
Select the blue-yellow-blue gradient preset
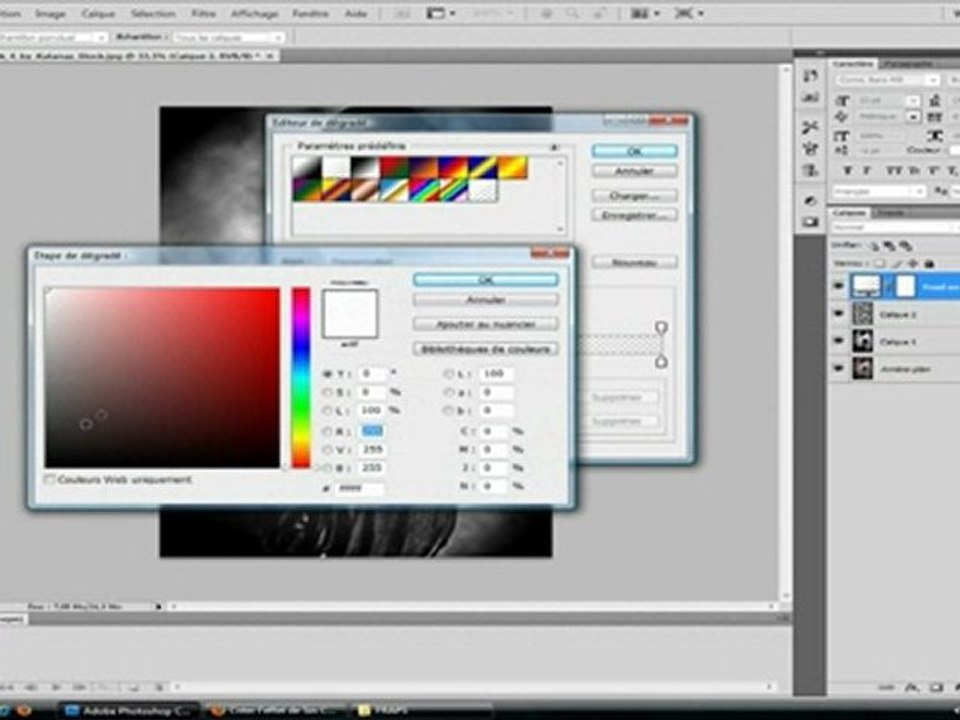click(x=482, y=167)
